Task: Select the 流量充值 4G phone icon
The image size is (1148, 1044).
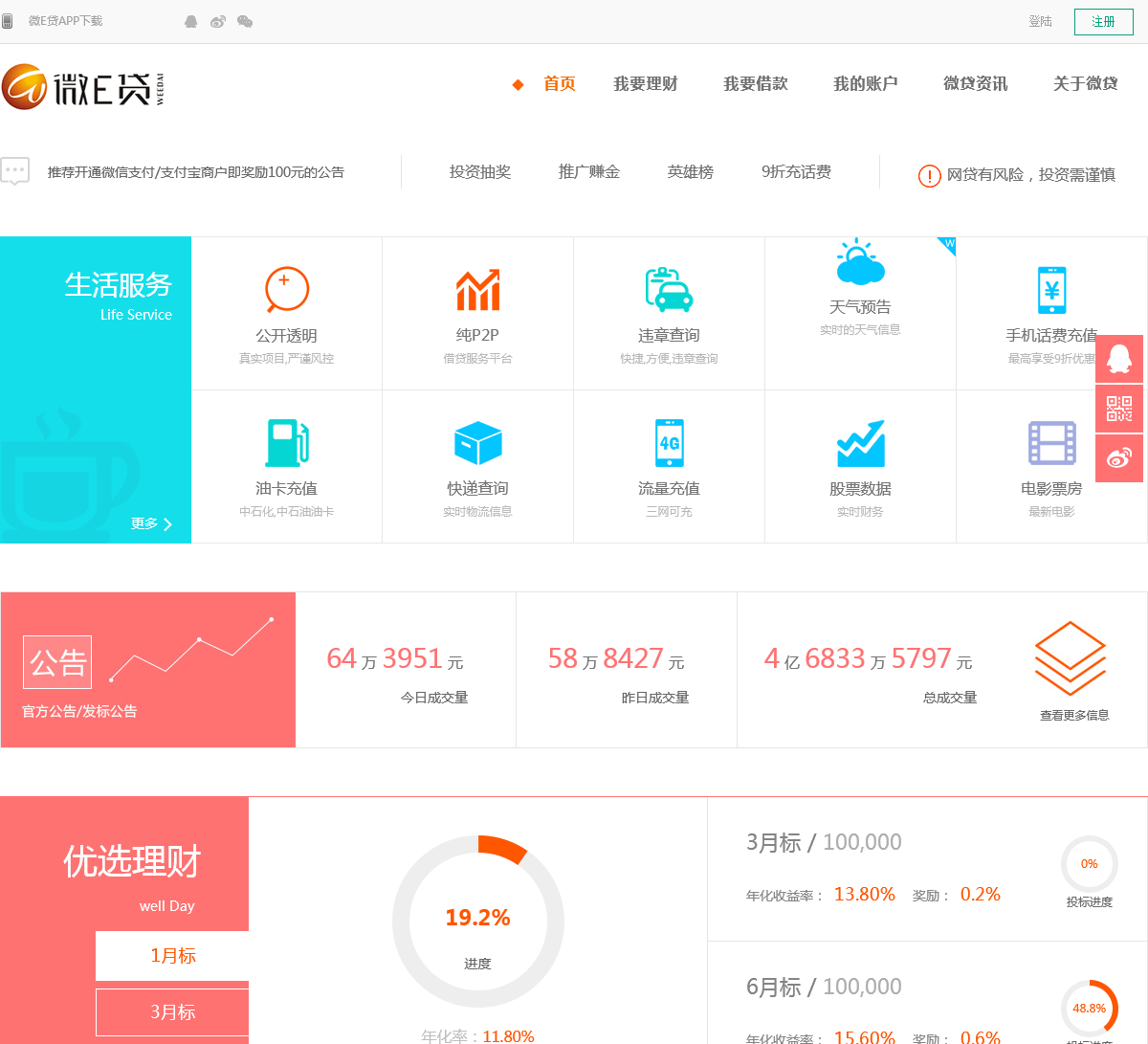Action: pyautogui.click(x=669, y=443)
